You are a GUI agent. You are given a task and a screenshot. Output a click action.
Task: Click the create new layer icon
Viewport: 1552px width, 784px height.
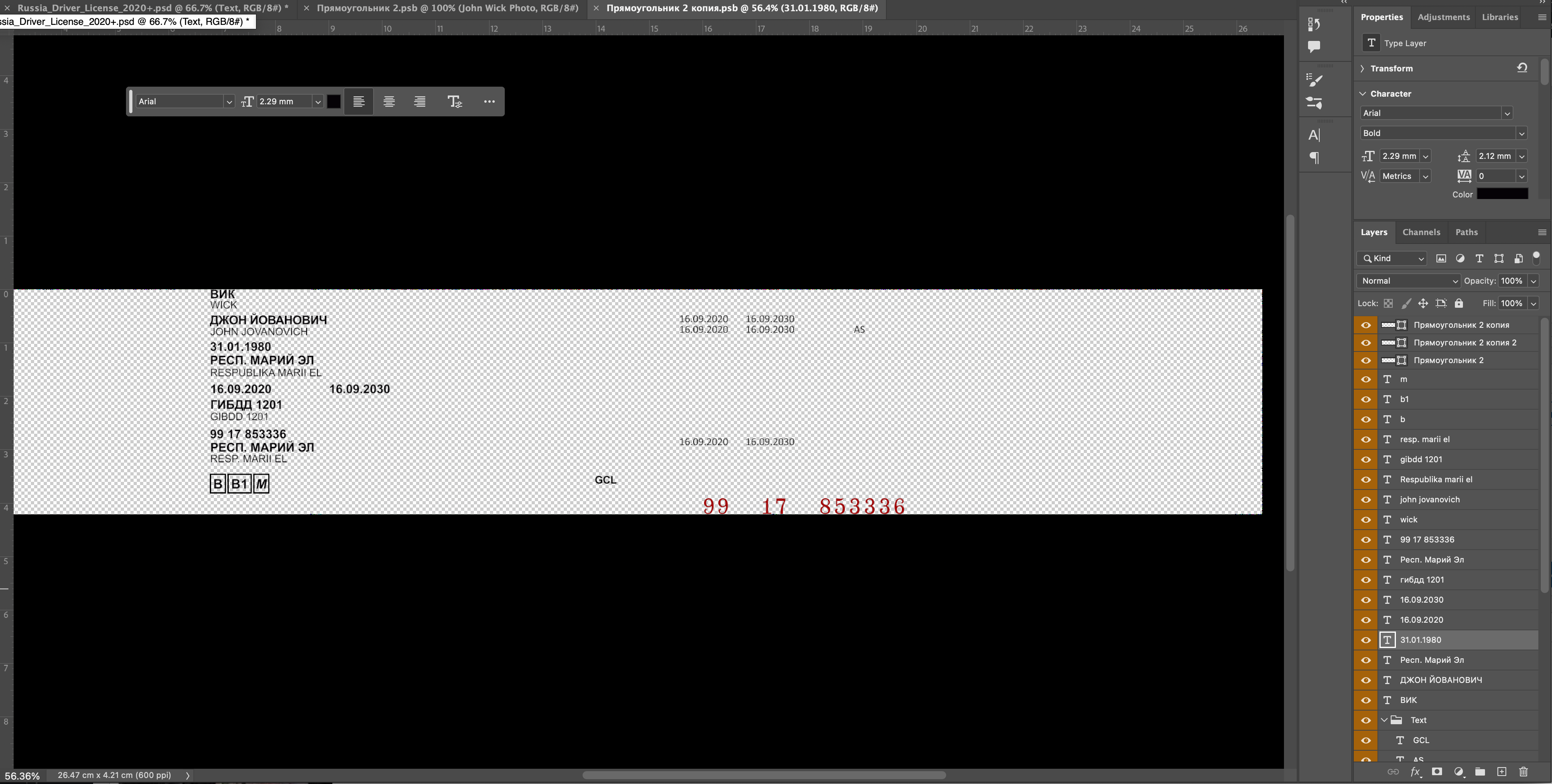(x=1501, y=772)
